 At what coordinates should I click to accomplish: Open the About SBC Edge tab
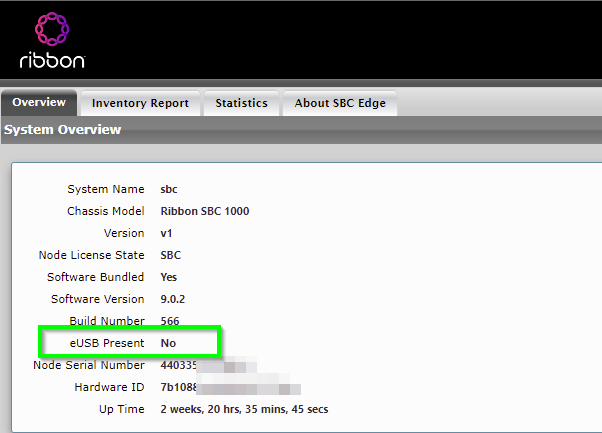point(340,103)
